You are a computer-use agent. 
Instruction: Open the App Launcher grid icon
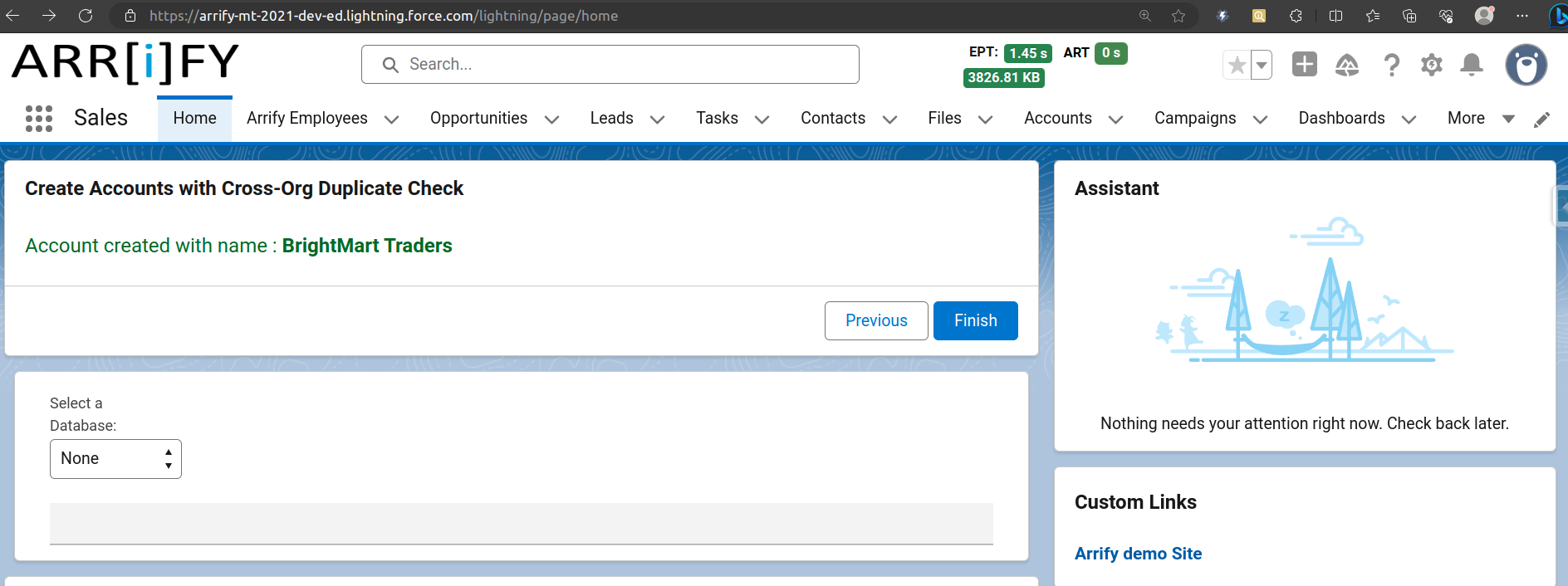[39, 119]
